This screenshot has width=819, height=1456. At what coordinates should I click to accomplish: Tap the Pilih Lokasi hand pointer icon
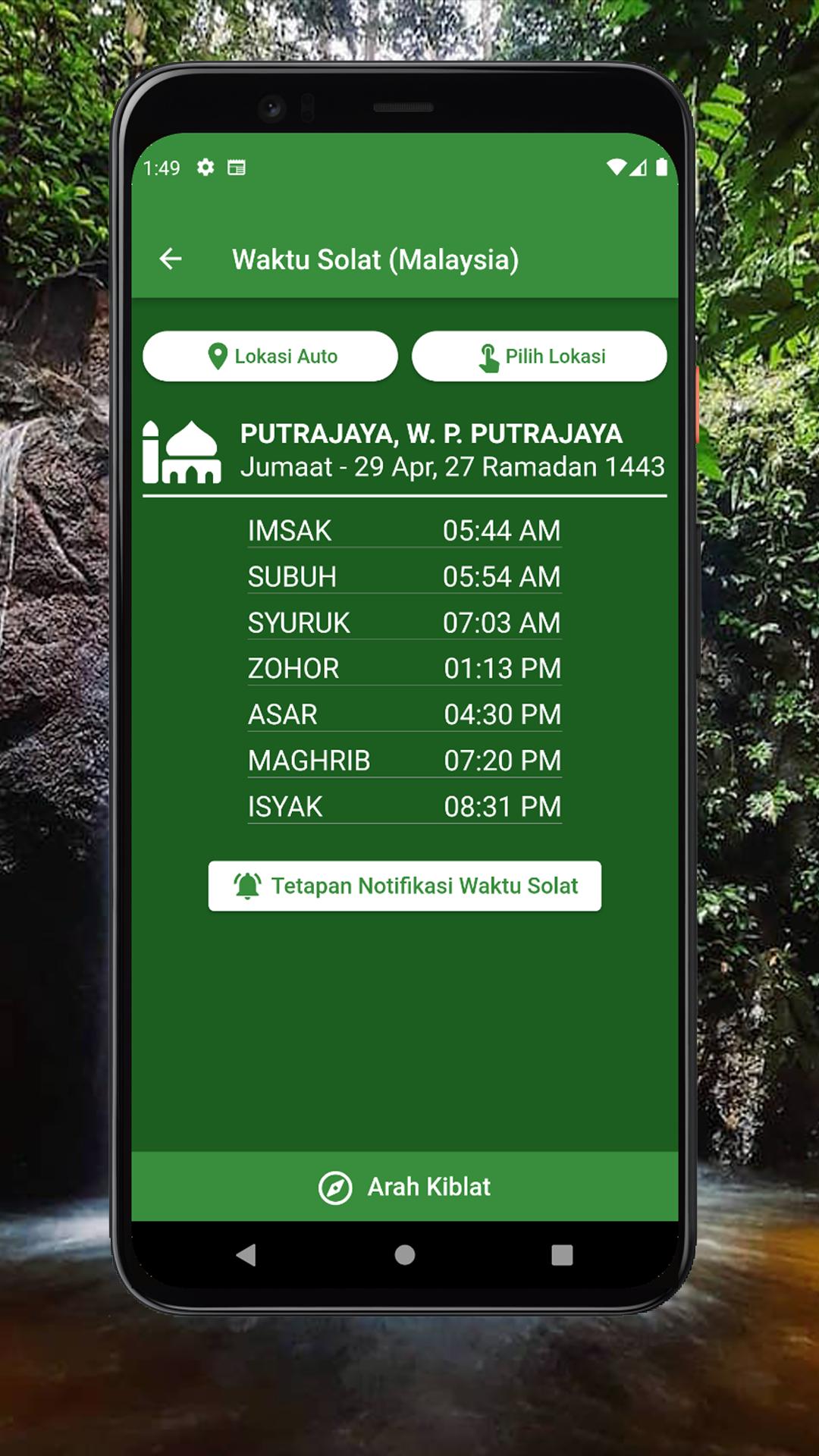point(488,358)
